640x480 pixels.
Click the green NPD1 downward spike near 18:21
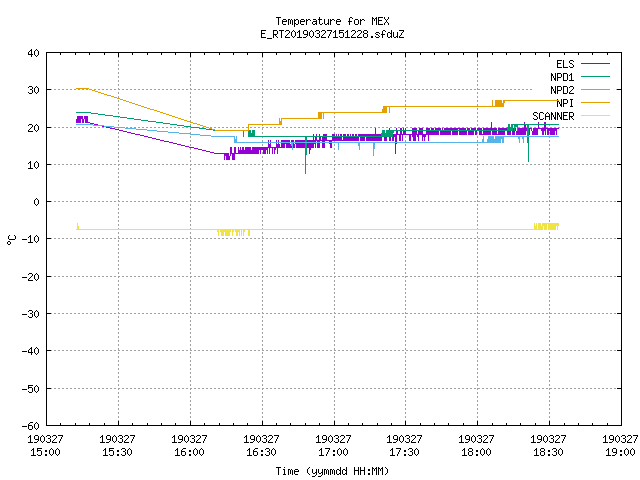pos(528,145)
